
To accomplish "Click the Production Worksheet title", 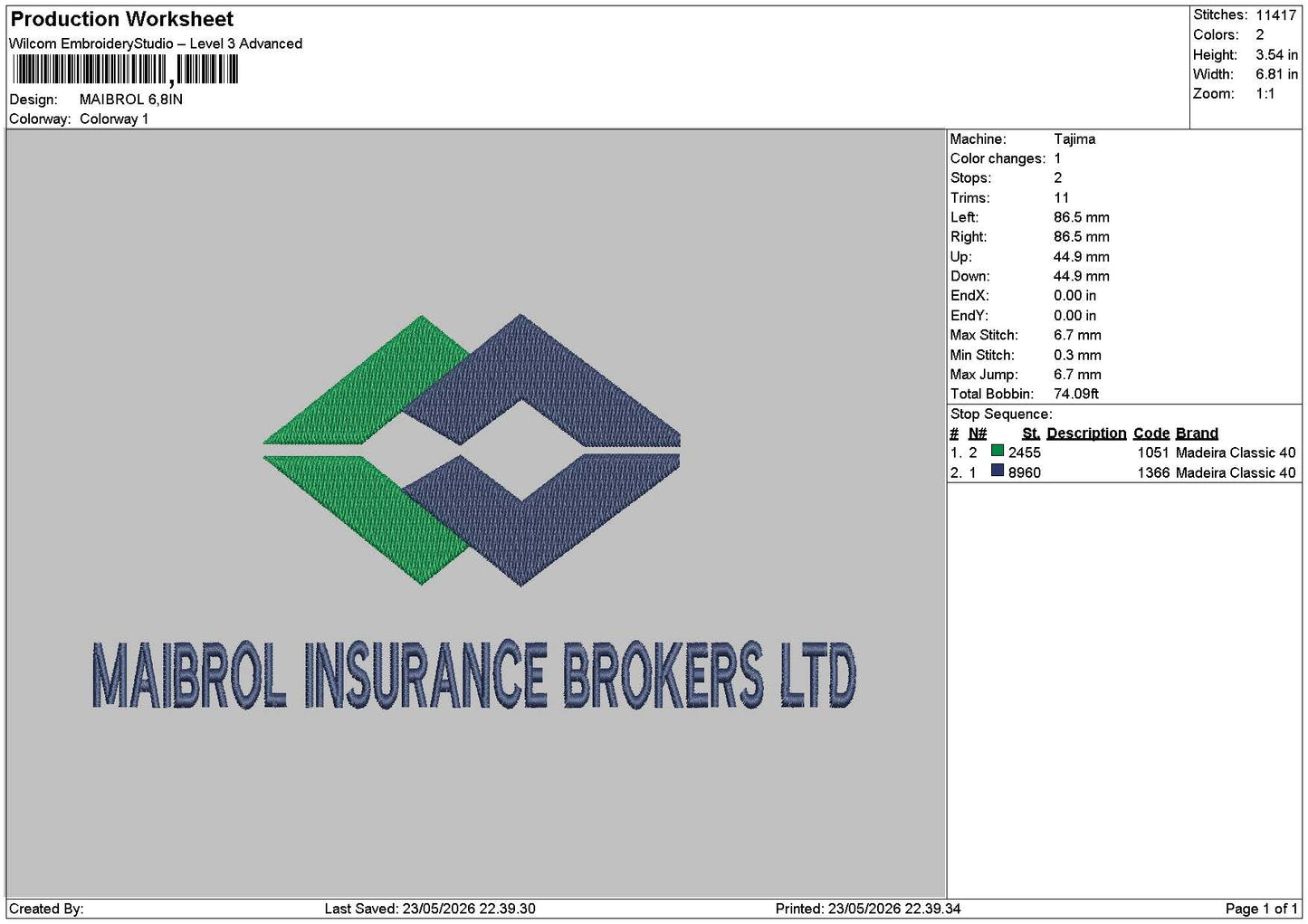I will [x=121, y=19].
